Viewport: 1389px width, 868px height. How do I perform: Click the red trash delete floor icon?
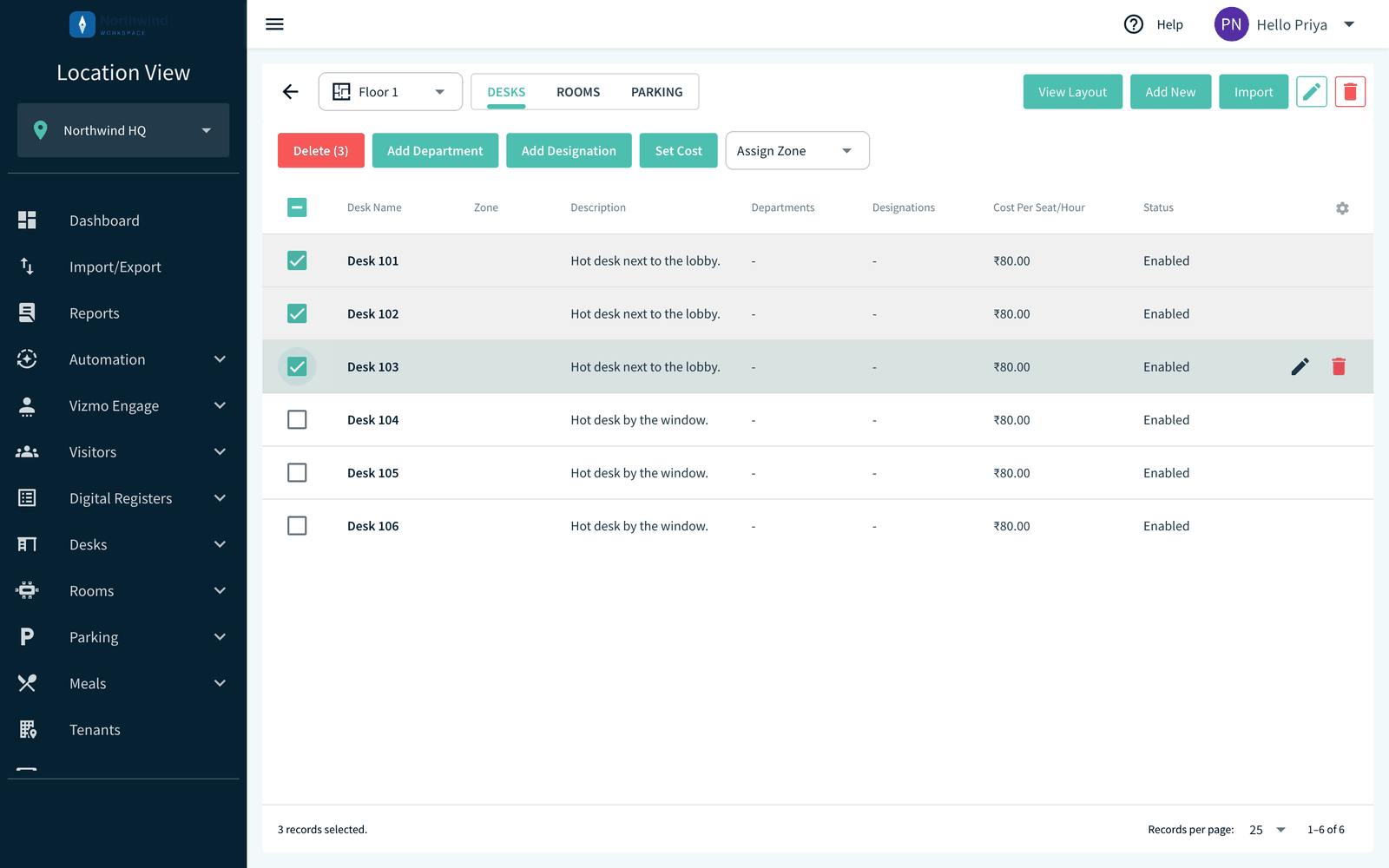pos(1350,92)
